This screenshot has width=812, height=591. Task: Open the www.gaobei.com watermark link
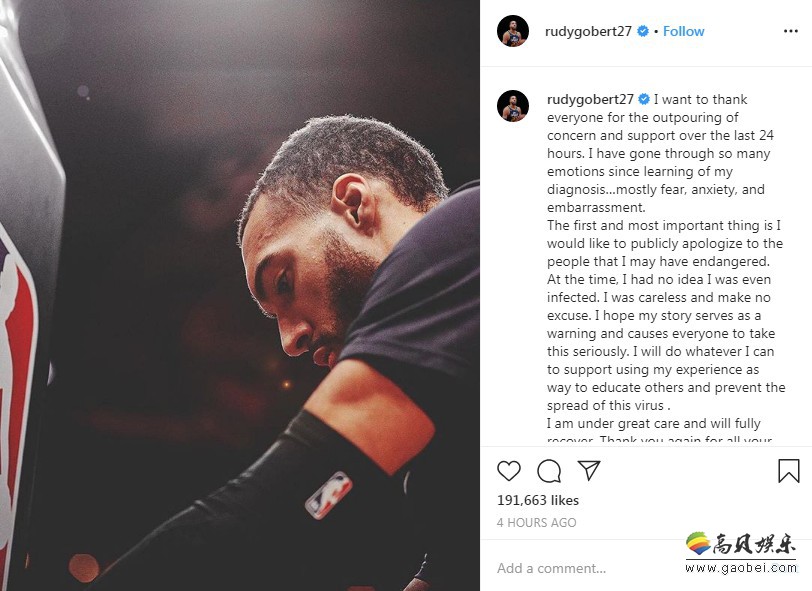[741, 568]
